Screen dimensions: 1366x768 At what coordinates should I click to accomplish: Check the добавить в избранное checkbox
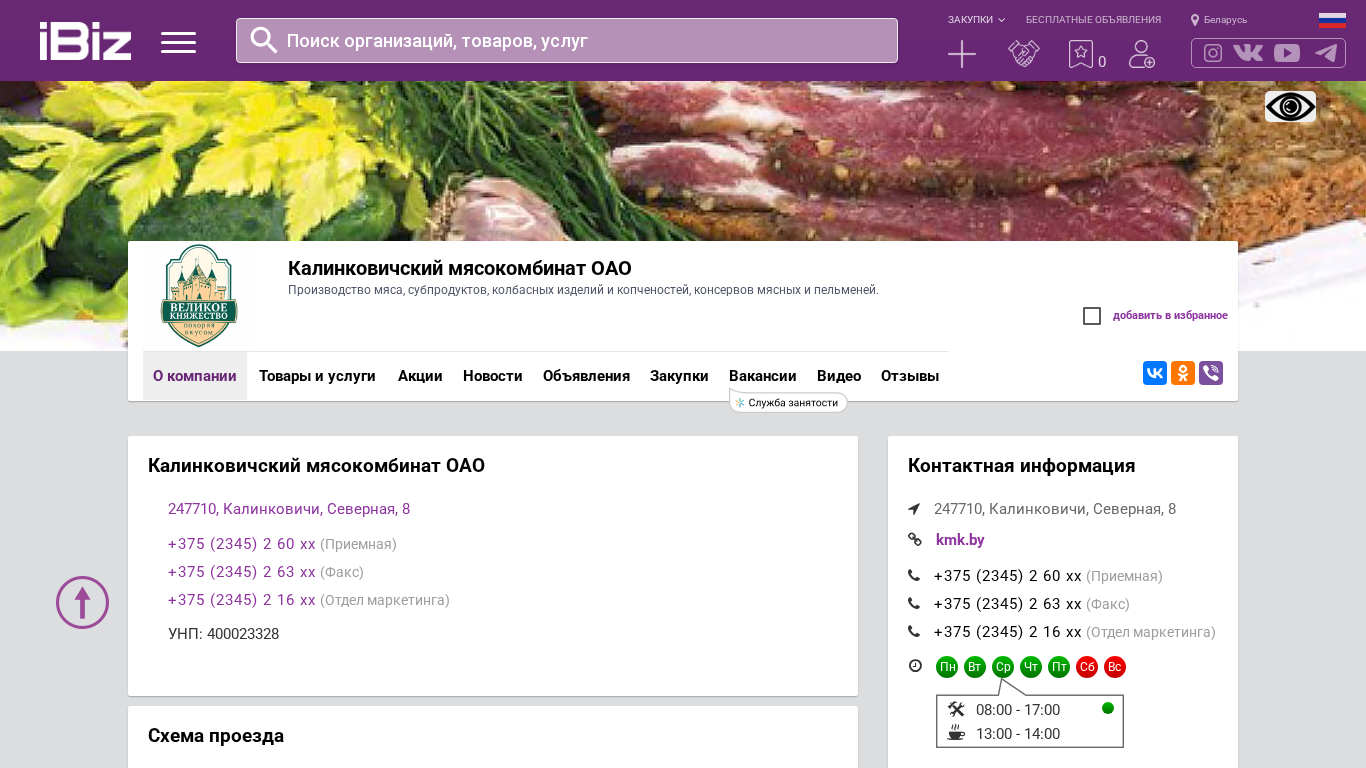pos(1092,316)
